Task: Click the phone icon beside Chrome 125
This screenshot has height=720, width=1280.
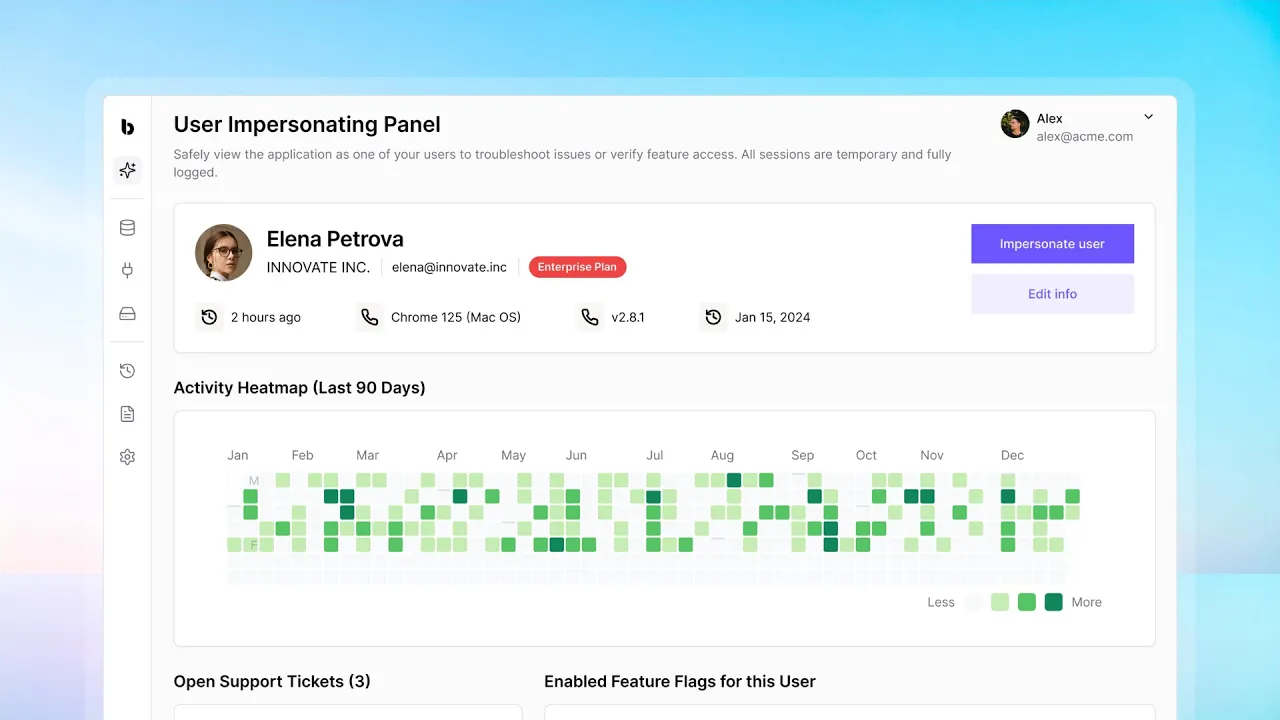Action: pos(370,317)
